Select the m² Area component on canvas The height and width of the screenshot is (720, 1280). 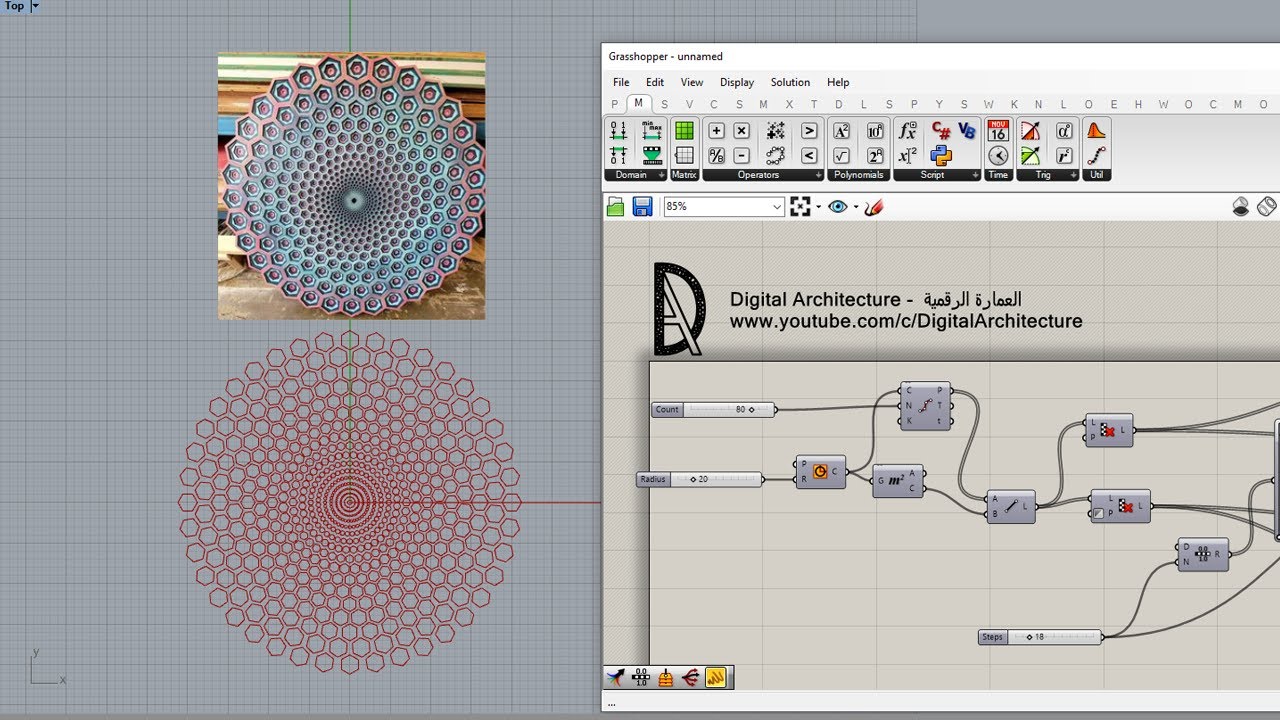pos(897,481)
